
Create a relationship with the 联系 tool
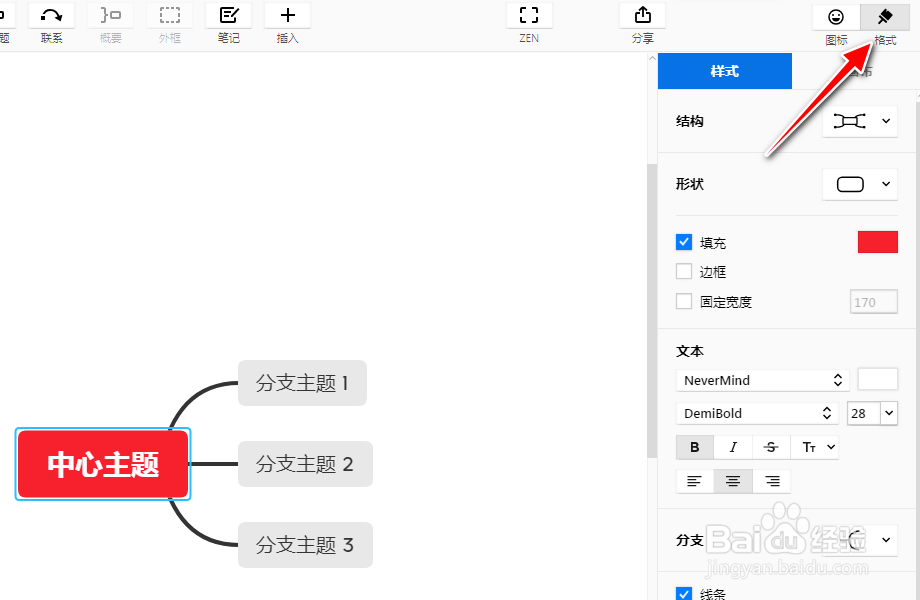pyautogui.click(x=51, y=15)
